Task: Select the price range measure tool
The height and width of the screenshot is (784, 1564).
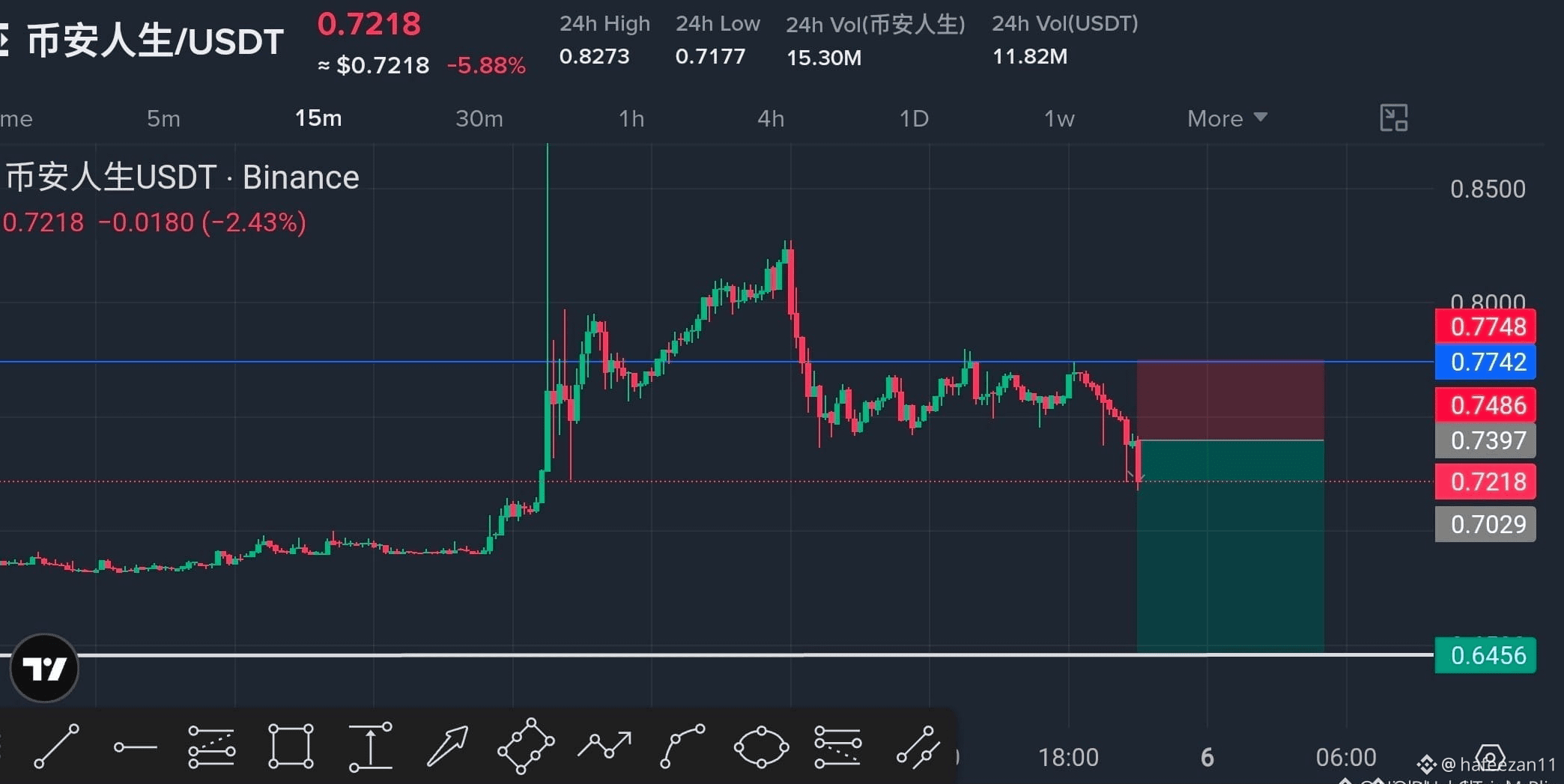Action: pos(370,746)
